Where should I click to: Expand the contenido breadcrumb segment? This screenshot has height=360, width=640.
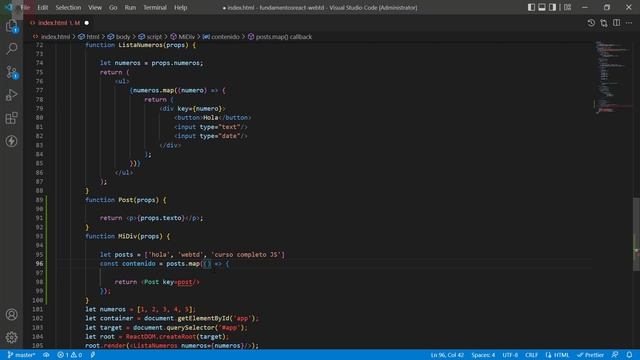point(225,37)
